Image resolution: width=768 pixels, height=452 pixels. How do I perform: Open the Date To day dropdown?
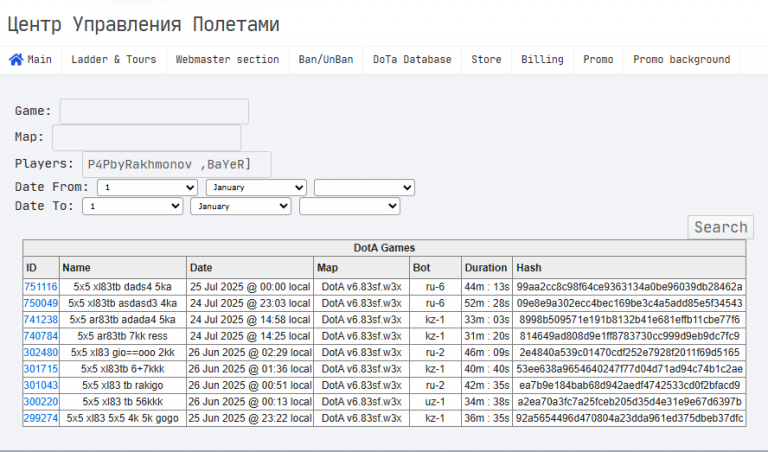(x=133, y=206)
